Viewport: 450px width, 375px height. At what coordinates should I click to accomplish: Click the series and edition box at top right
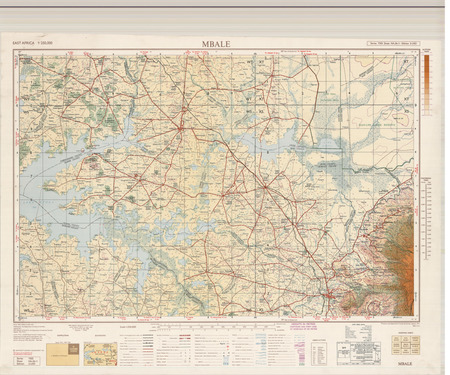(x=393, y=43)
